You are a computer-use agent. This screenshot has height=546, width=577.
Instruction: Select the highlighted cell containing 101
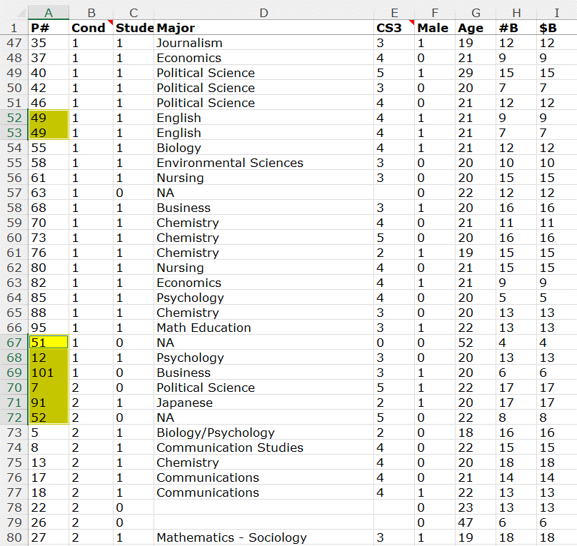[48, 373]
